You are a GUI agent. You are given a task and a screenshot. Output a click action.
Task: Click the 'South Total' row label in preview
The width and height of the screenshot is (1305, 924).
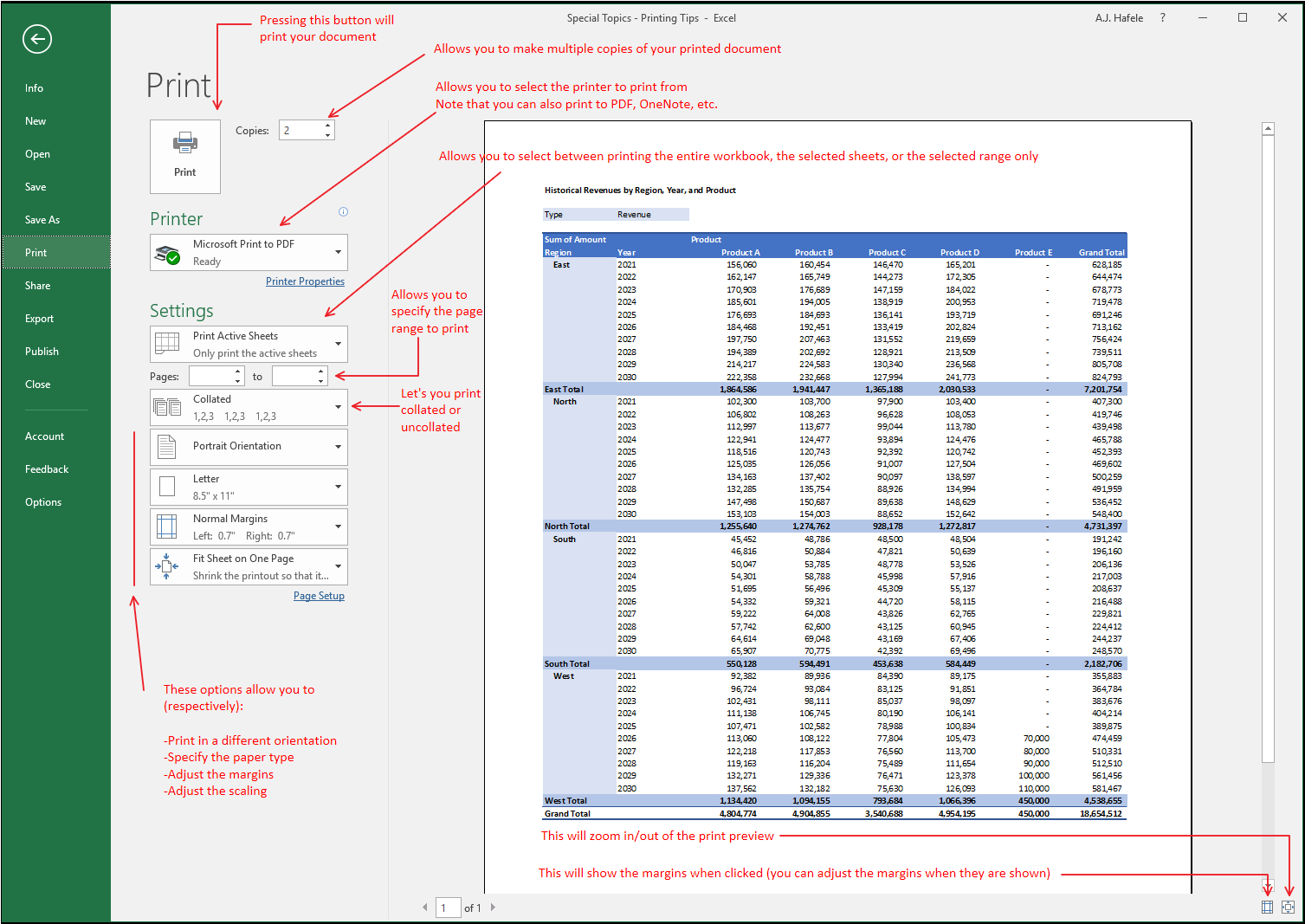[566, 664]
